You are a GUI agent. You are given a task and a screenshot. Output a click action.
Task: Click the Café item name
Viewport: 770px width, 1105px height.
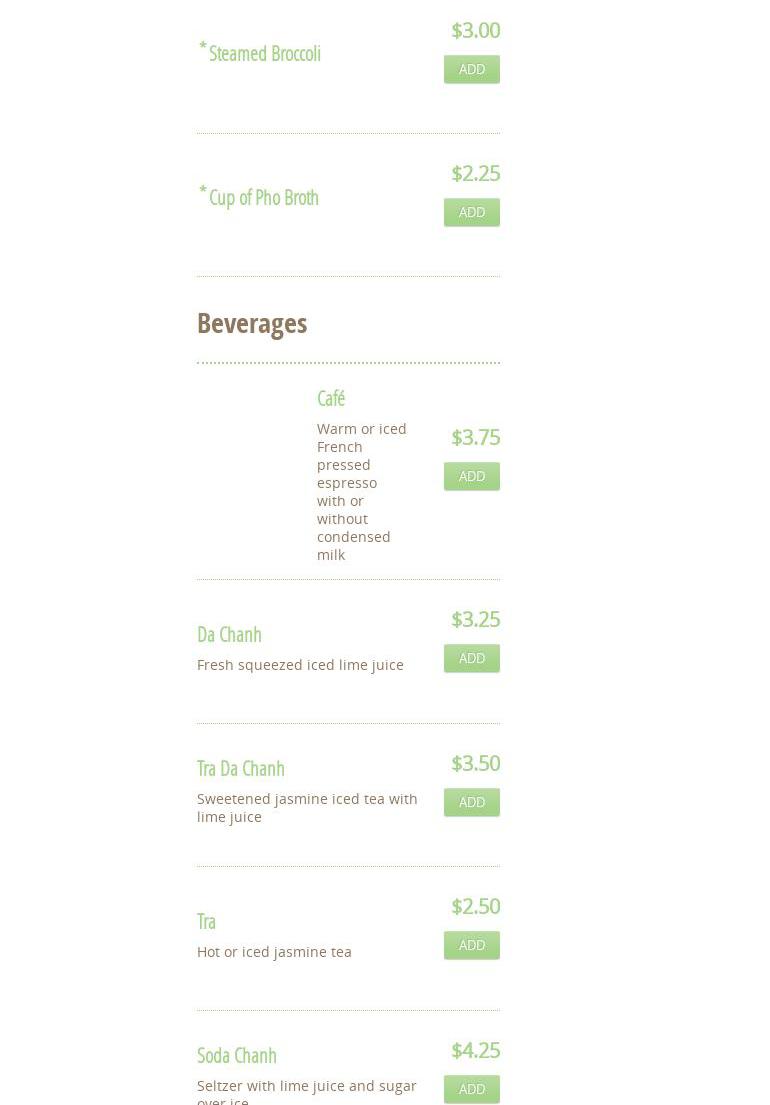click(x=331, y=398)
